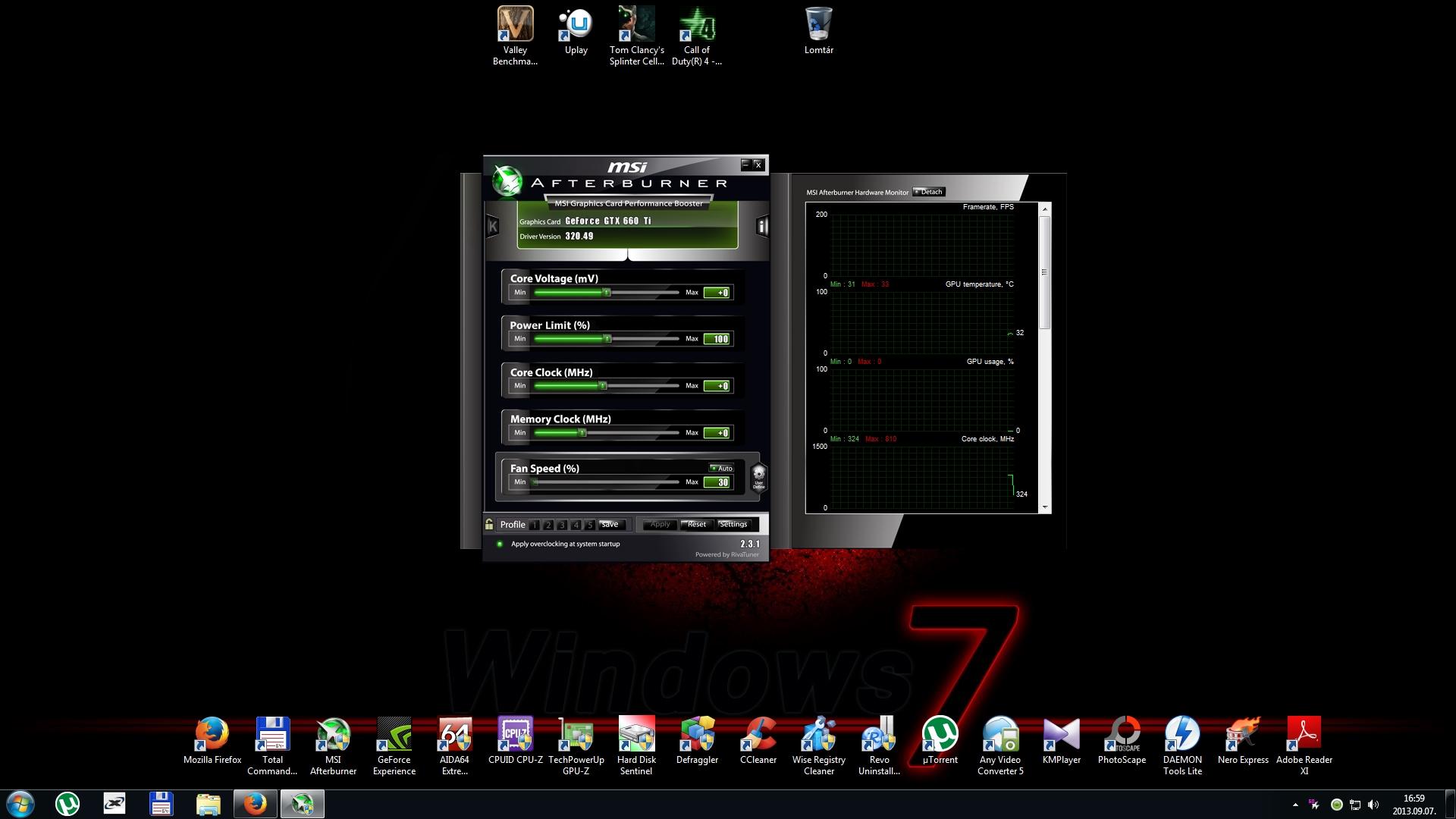This screenshot has width=1456, height=819.
Task: Click the Memory Clock +0 value field
Action: [x=717, y=433]
